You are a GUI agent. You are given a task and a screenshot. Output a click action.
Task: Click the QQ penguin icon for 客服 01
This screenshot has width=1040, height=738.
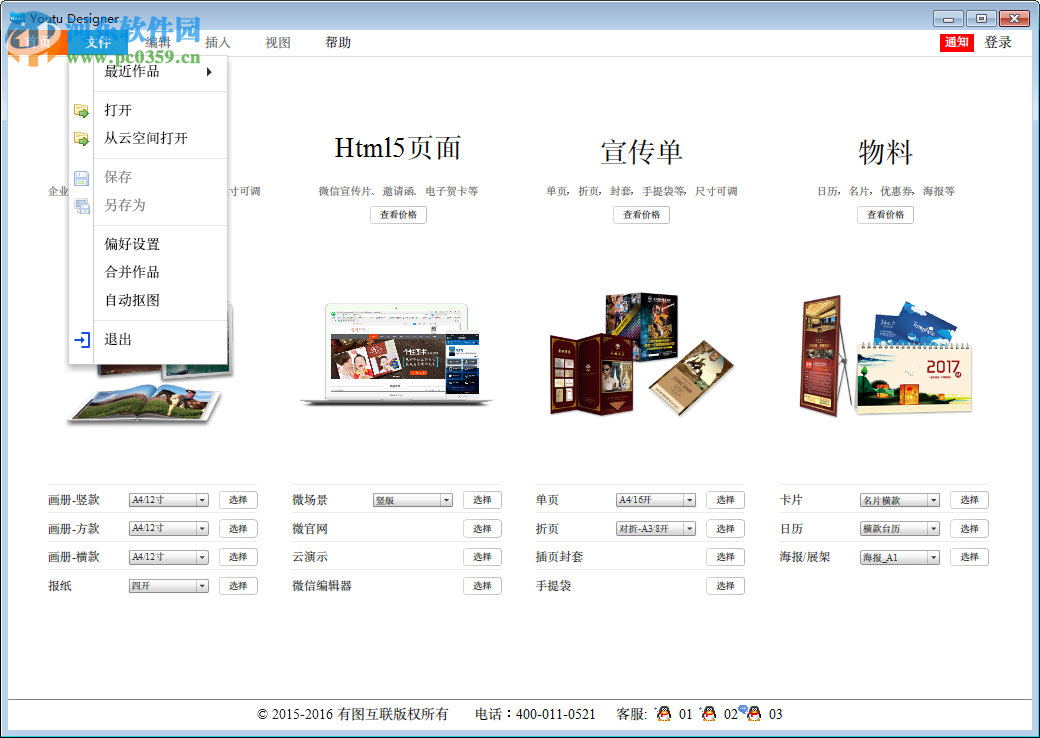click(663, 714)
